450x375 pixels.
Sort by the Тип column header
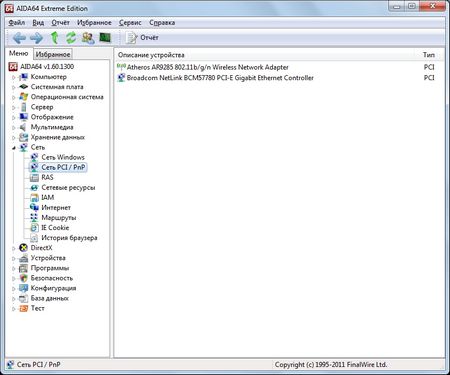point(429,55)
